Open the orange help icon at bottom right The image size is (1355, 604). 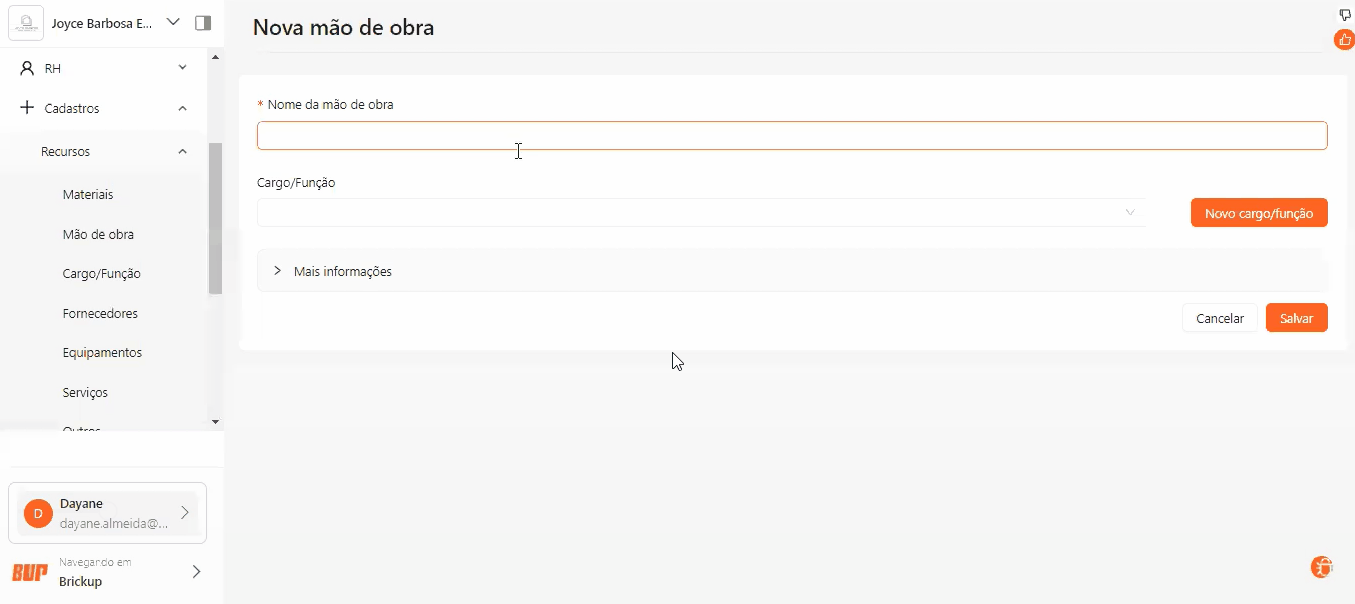click(1321, 567)
